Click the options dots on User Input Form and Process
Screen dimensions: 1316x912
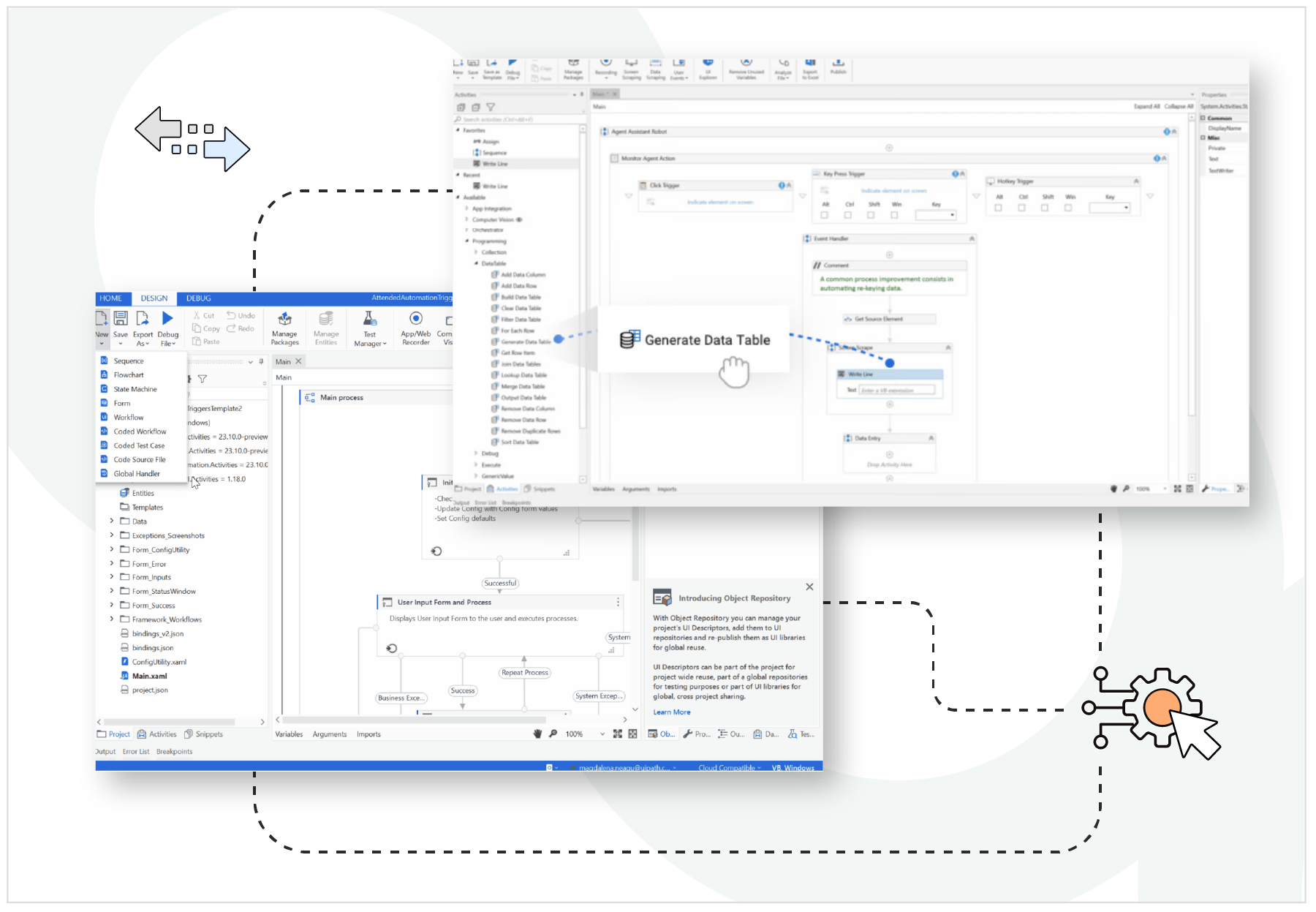tap(619, 602)
